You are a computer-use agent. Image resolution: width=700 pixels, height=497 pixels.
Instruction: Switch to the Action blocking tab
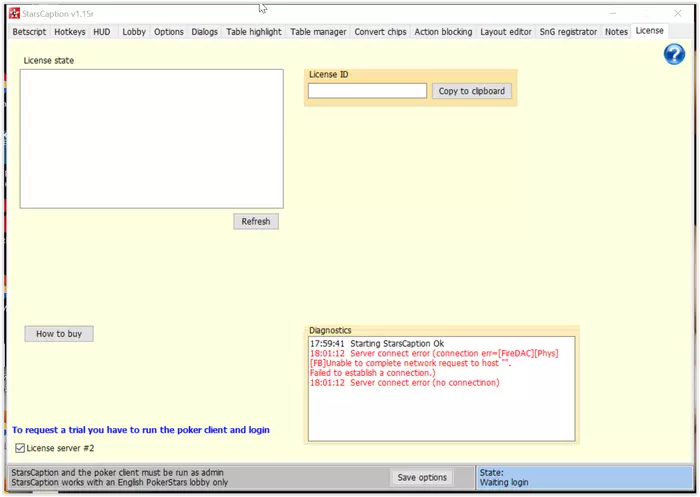coord(443,32)
